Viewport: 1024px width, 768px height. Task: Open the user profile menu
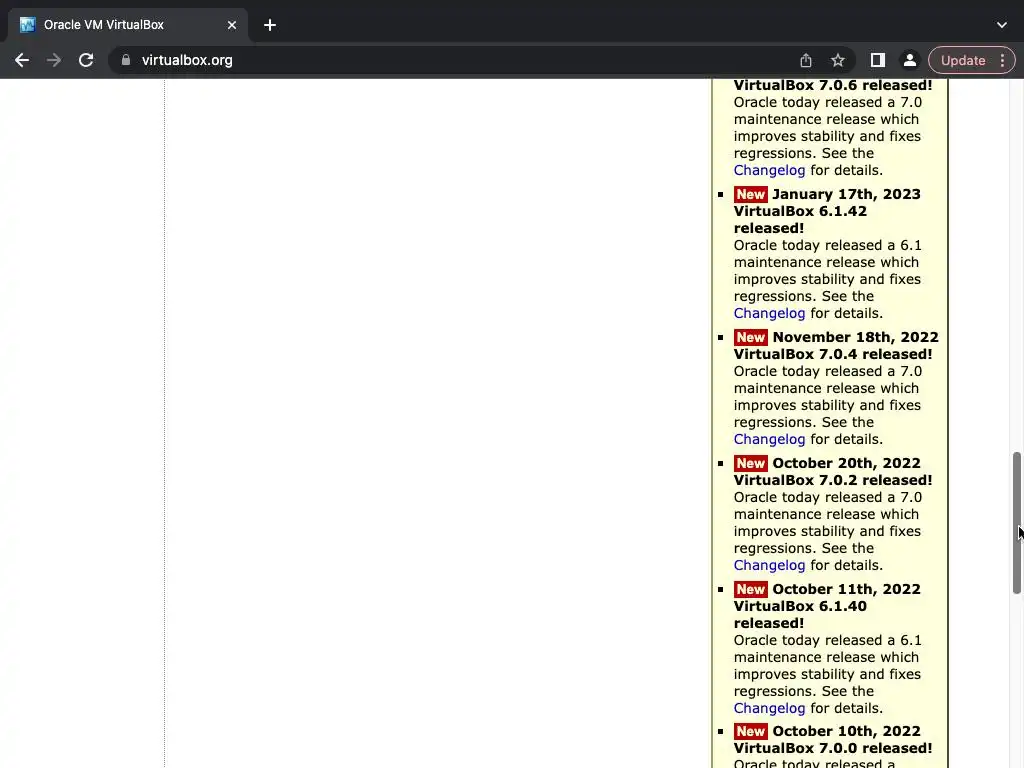pyautogui.click(x=910, y=60)
